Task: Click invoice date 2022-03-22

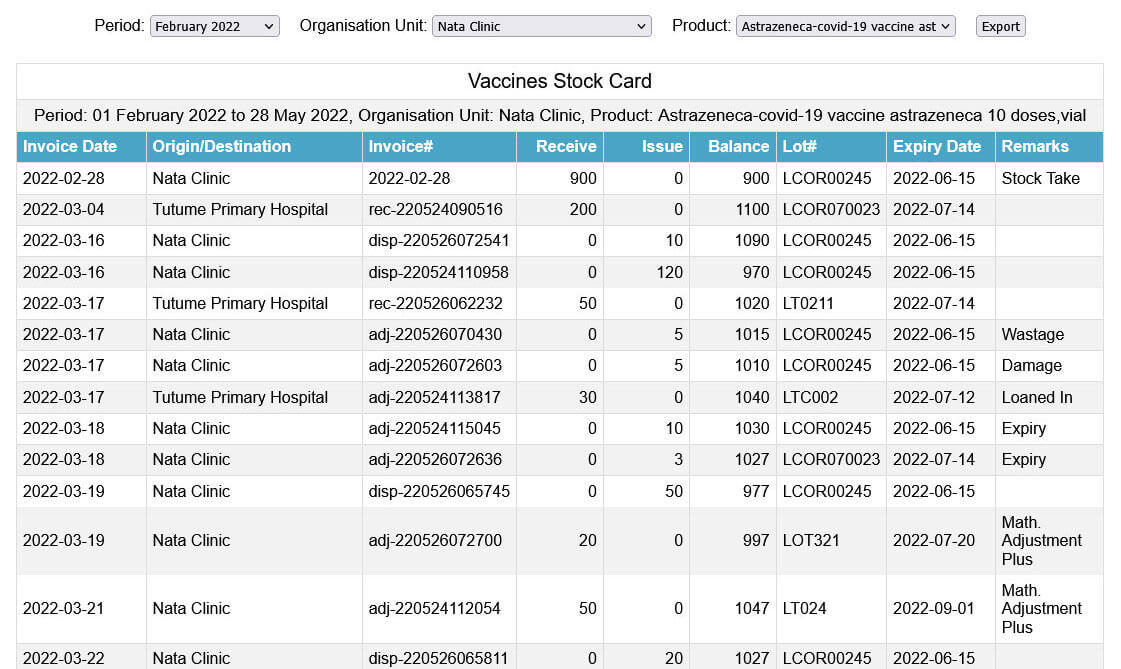Action: 64,658
